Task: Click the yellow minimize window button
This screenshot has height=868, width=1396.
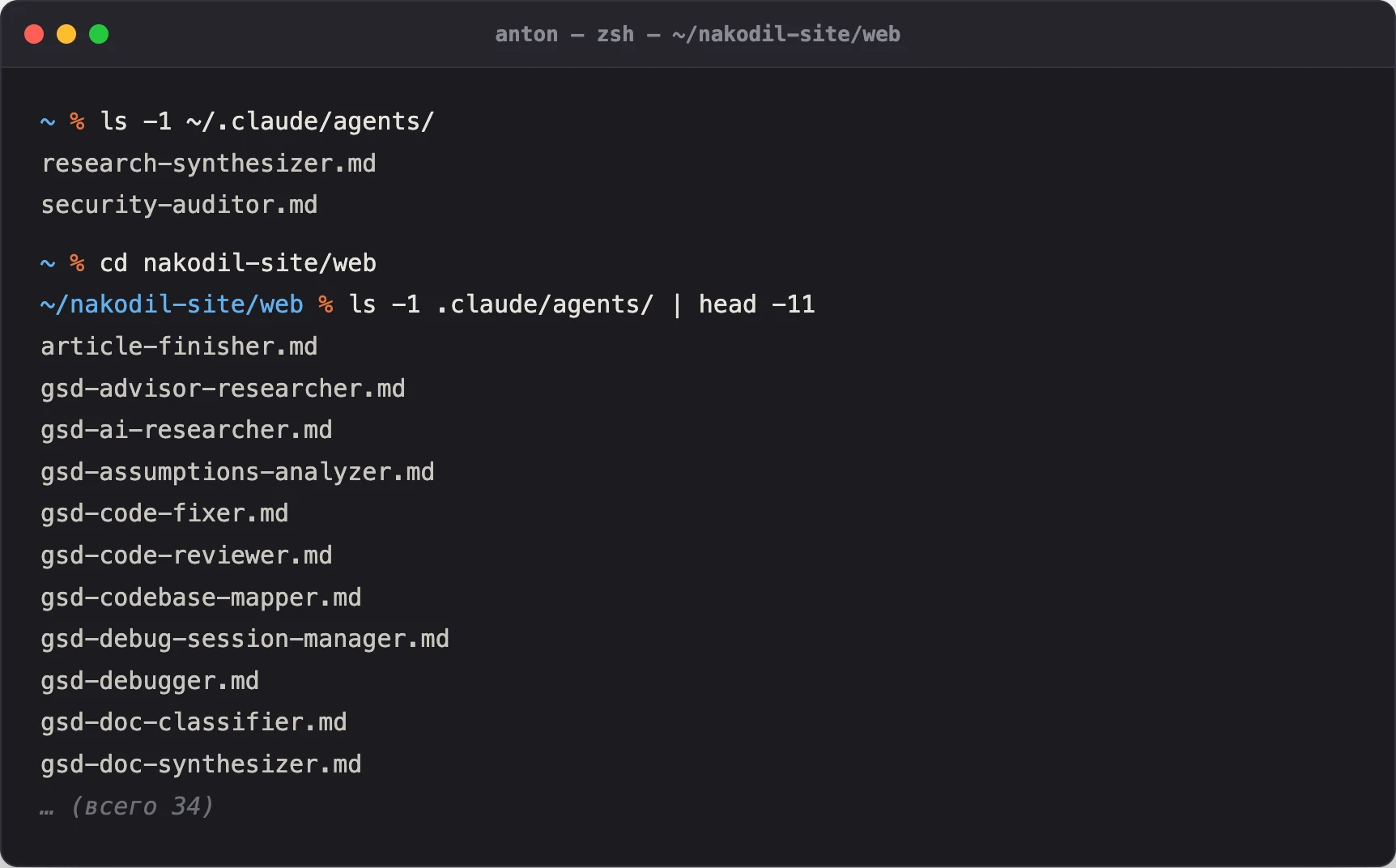Action: (66, 34)
